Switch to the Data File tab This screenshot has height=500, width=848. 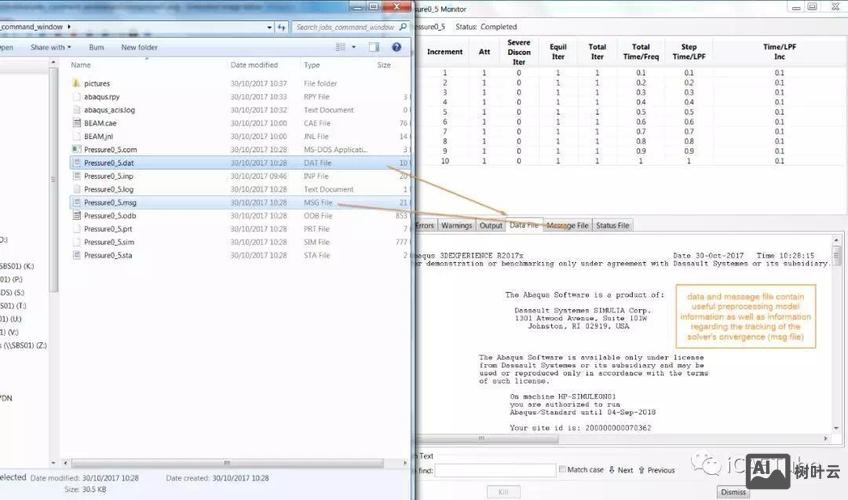pyautogui.click(x=524, y=225)
